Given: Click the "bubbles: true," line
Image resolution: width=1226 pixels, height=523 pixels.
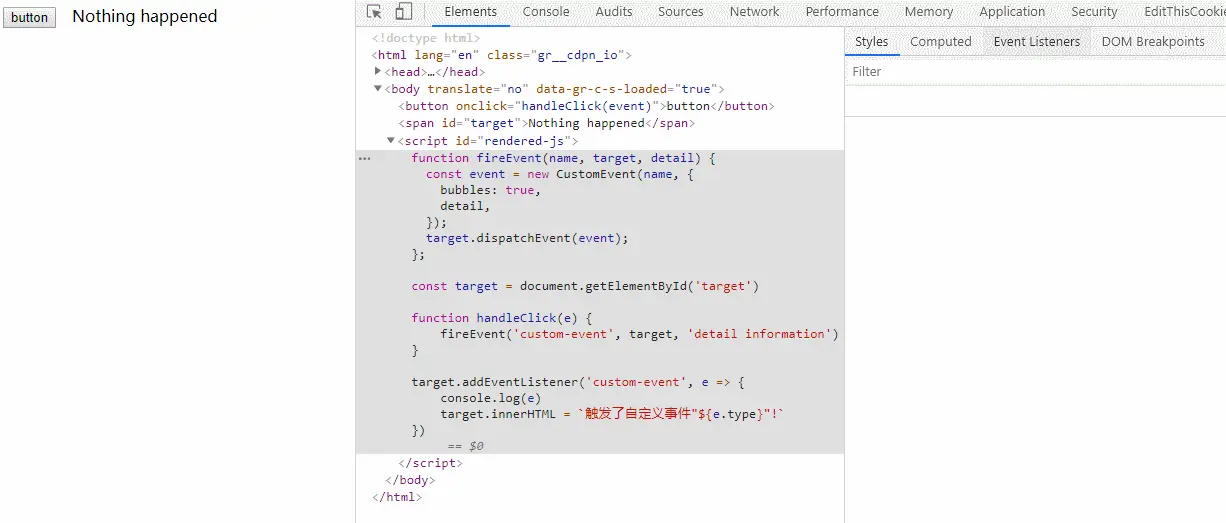Looking at the screenshot, I should click(490, 190).
